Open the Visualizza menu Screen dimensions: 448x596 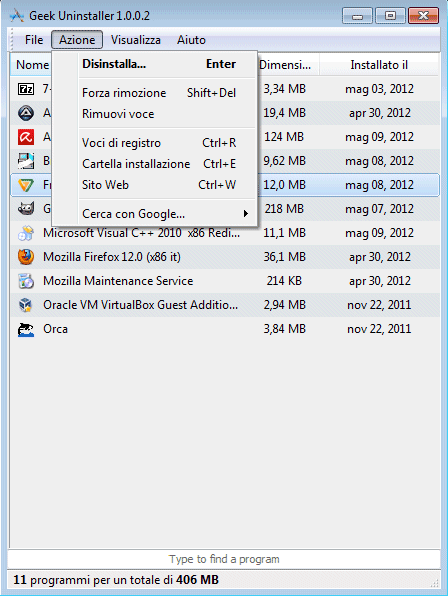[x=136, y=40]
